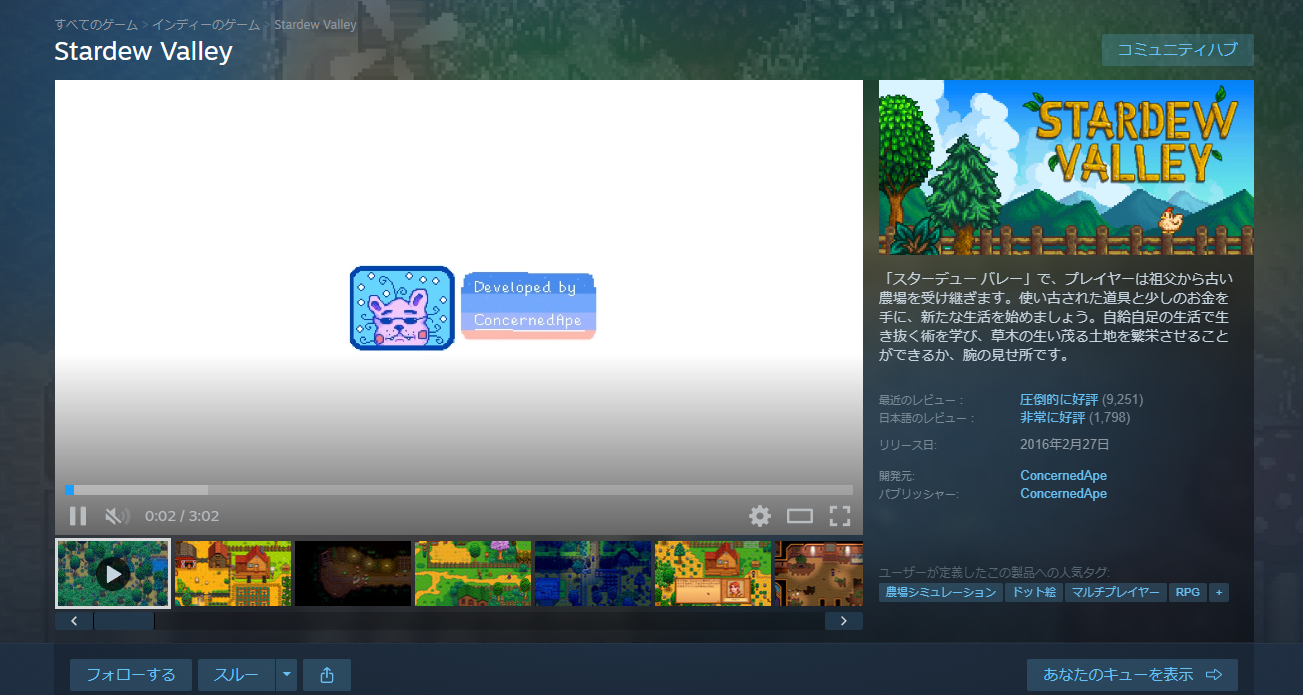Pause the trailer video

(77, 516)
